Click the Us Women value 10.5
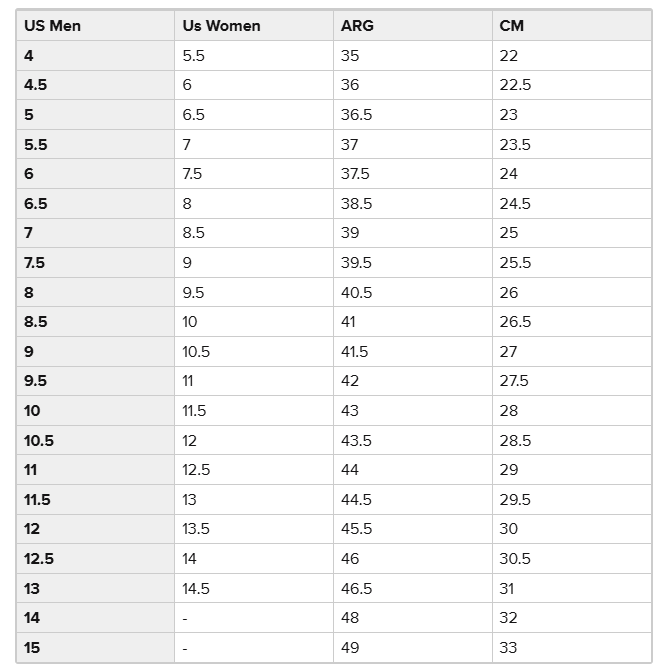 (196, 352)
